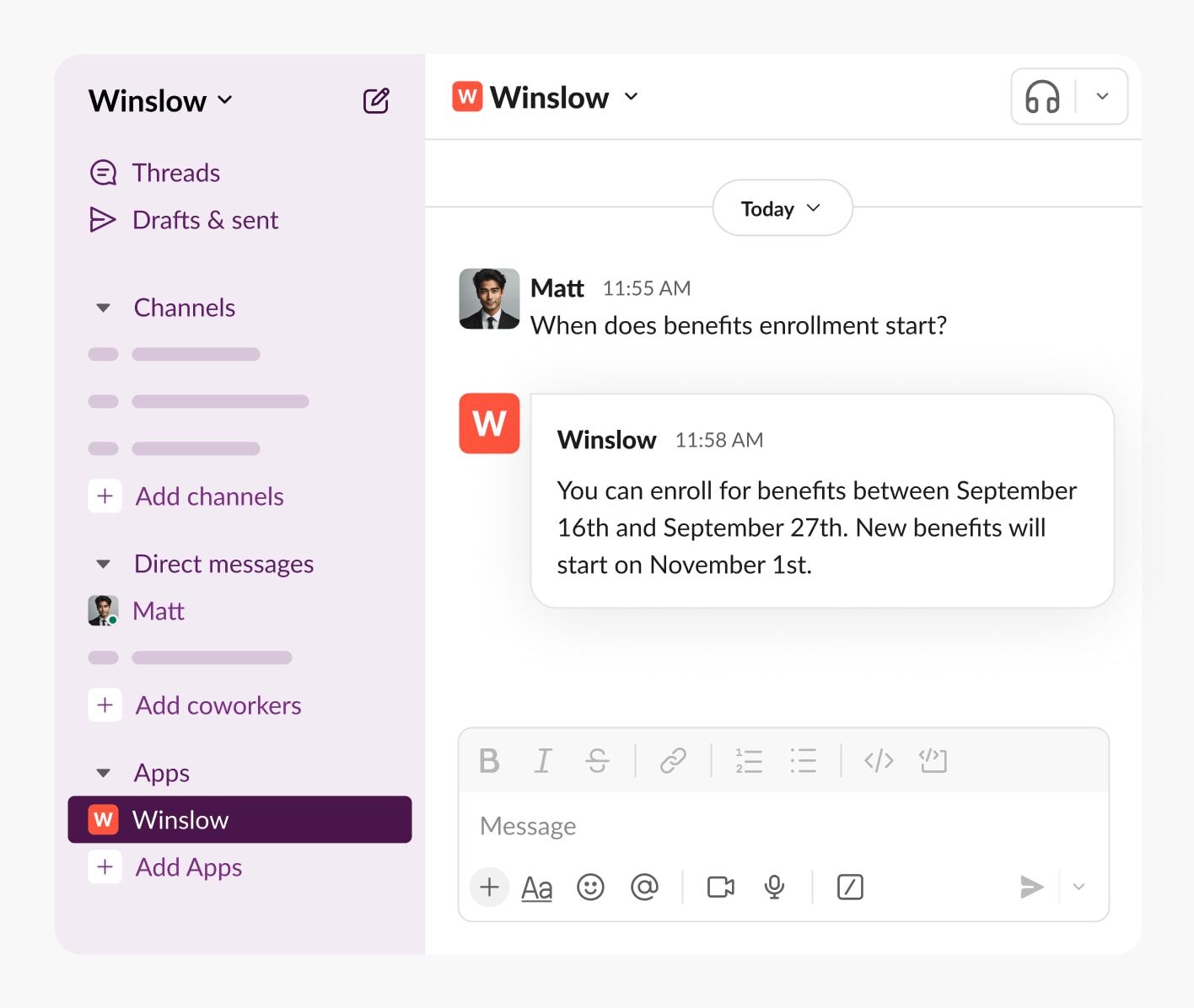Image resolution: width=1194 pixels, height=1008 pixels.
Task: Click the Winslow benefits reply message
Action: pos(822,501)
